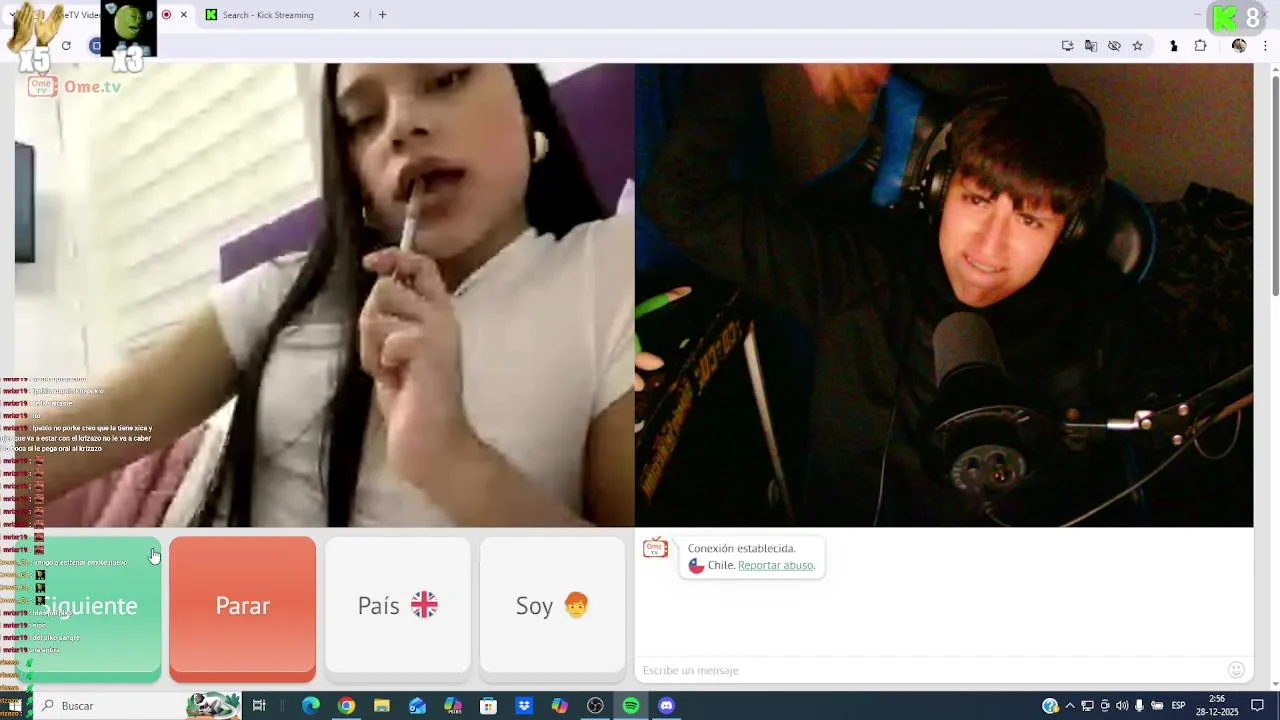The height and width of the screenshot is (720, 1280).
Task: Close the OmeTV Video tab
Action: pos(183,15)
